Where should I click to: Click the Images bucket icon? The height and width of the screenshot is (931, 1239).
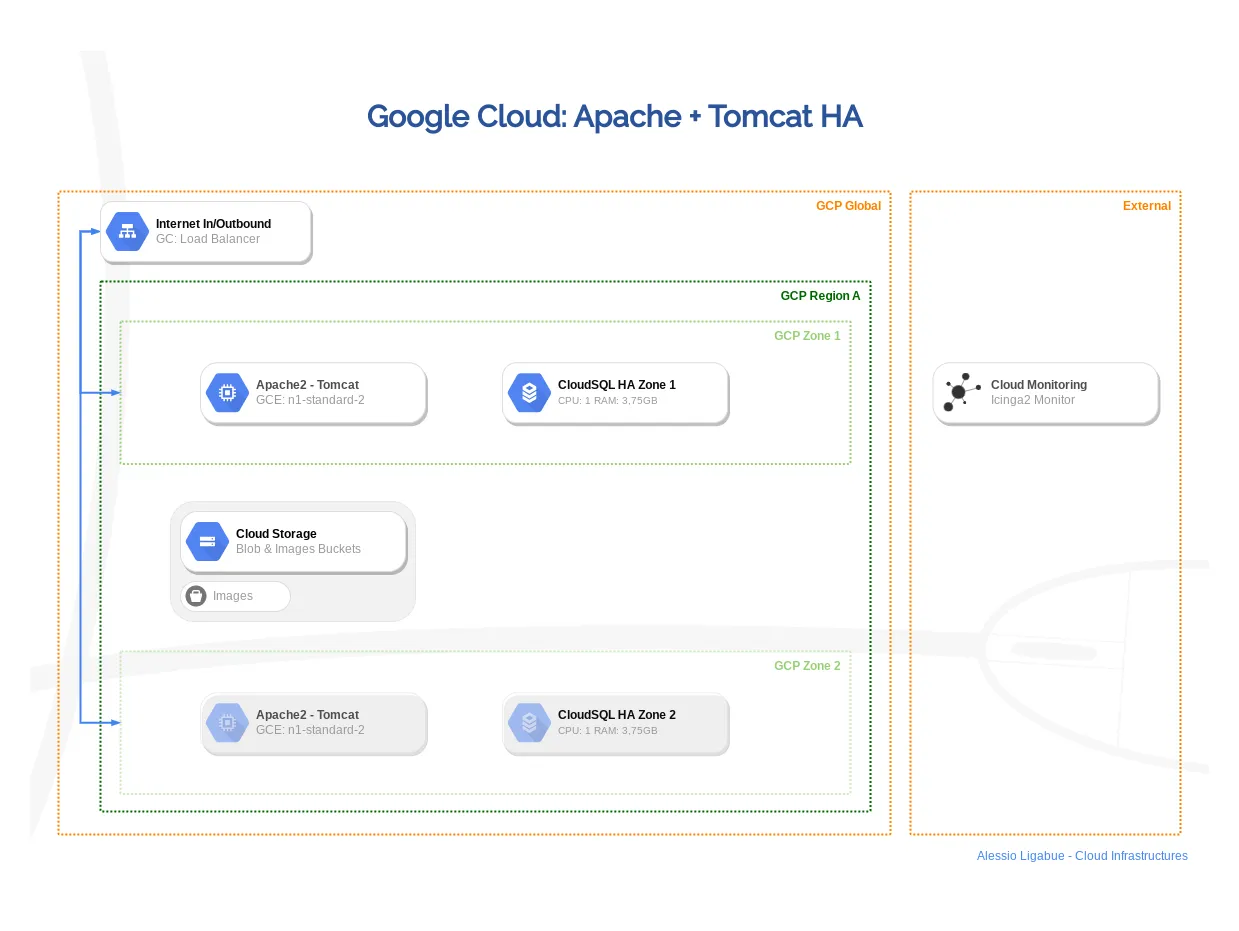(x=196, y=596)
